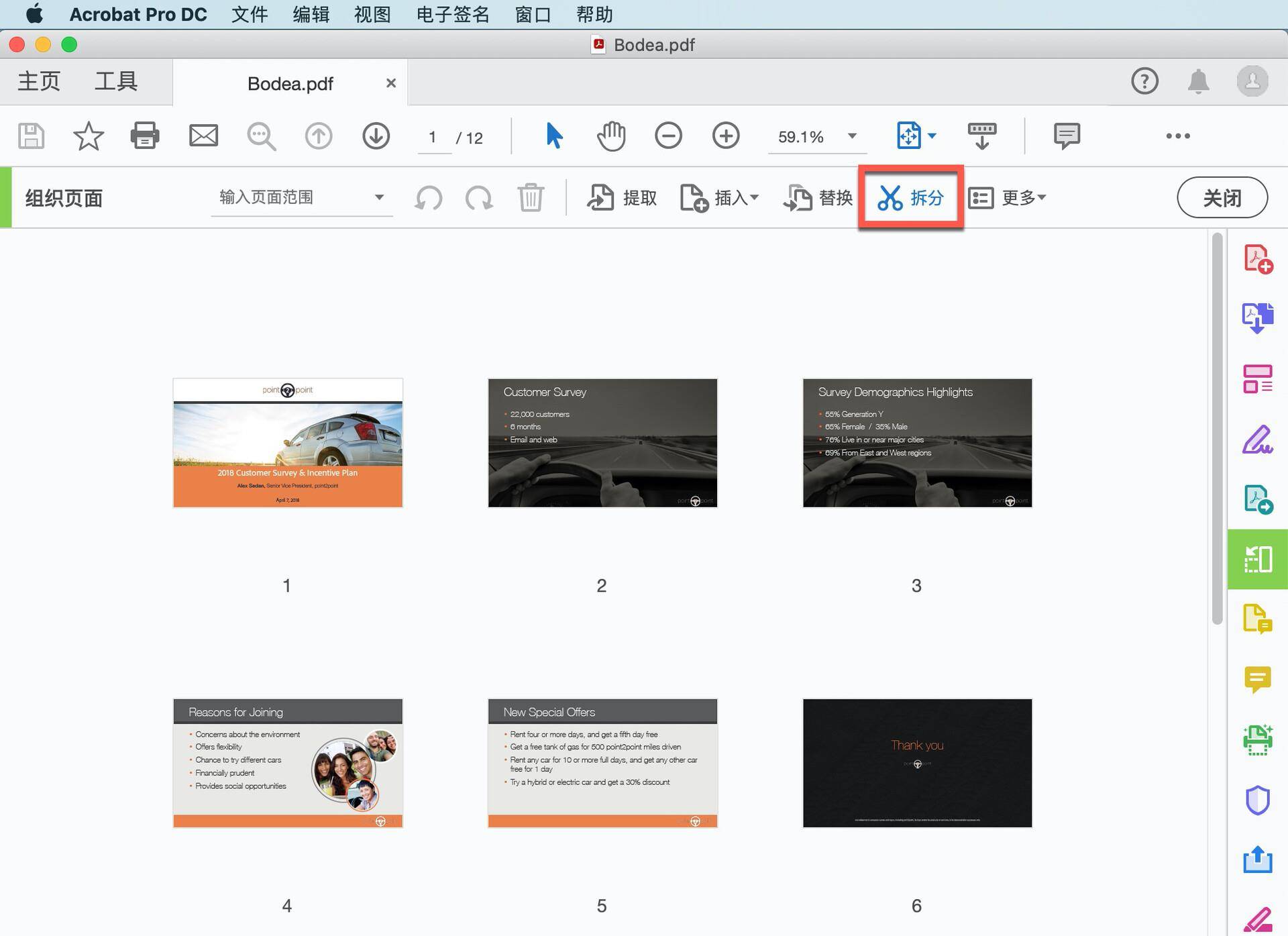Open the Replace pages tool (替换)
Image resolution: width=1288 pixels, height=936 pixels.
[x=817, y=197]
